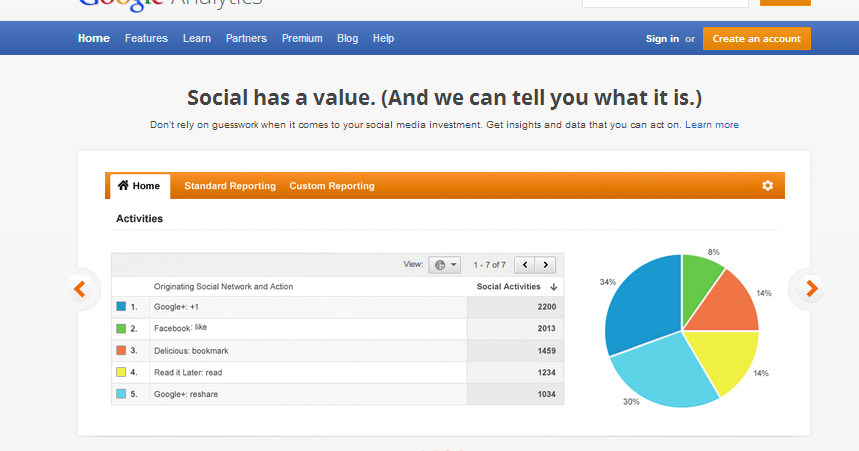Click the home icon in Home tab
Image resolution: width=859 pixels, height=451 pixels.
[123, 185]
